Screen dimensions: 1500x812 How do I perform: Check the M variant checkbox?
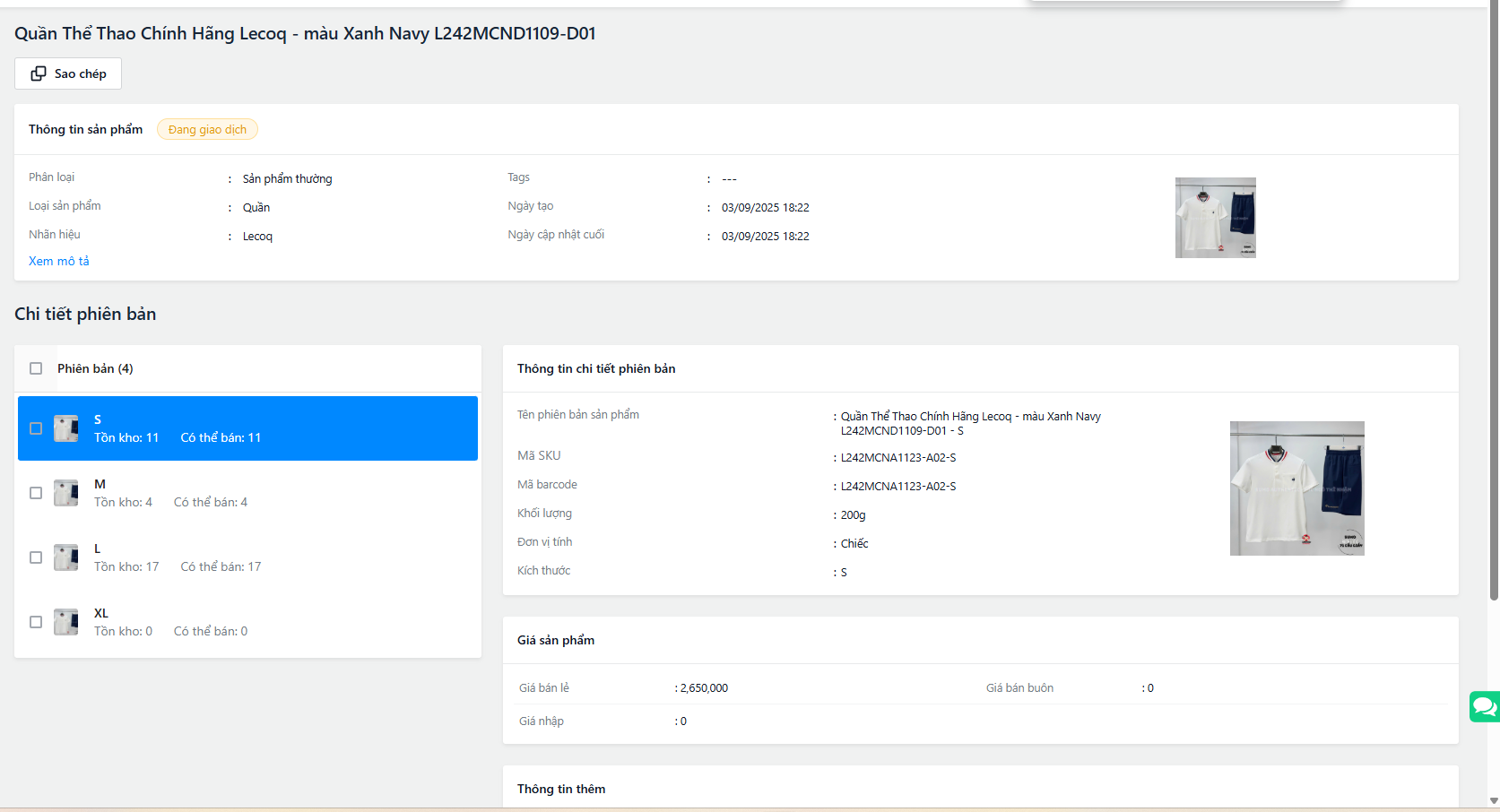pyautogui.click(x=36, y=493)
